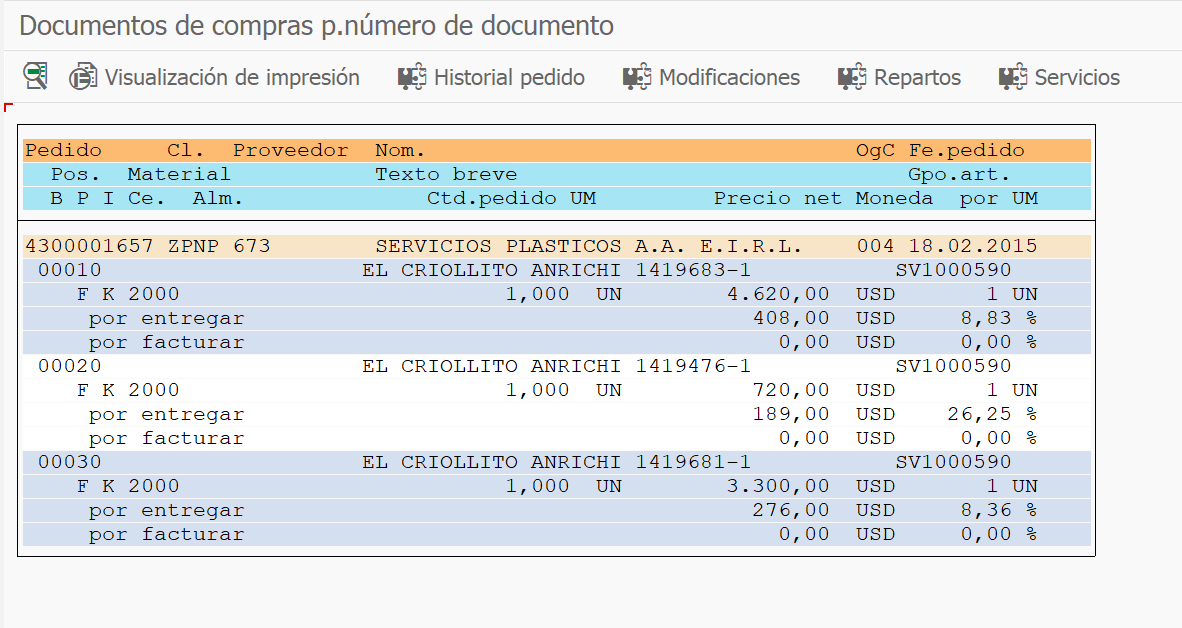Click supplier name SERVICIOS PLASTICOS A.A. E.I.R.L.
1182x628 pixels.
coord(589,246)
